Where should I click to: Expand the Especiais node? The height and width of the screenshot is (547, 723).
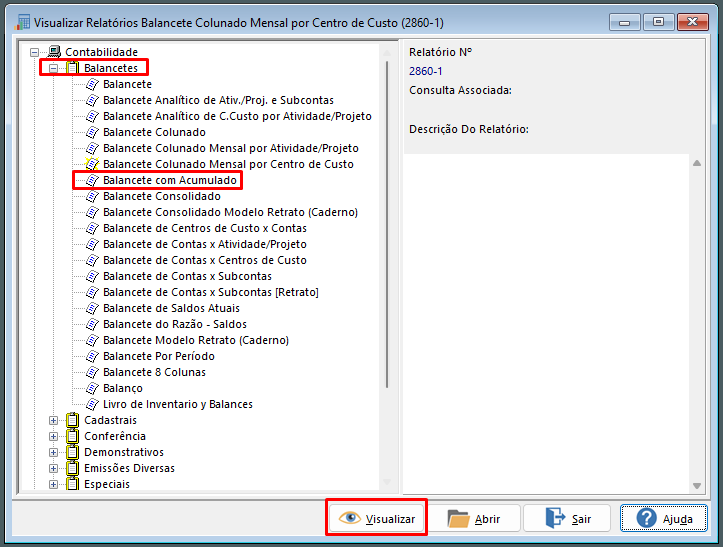point(53,484)
